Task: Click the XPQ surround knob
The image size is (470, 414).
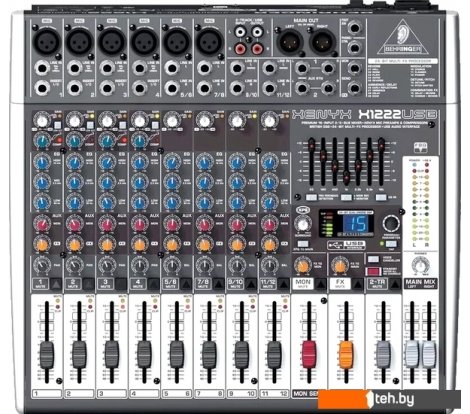Action: coord(303,224)
